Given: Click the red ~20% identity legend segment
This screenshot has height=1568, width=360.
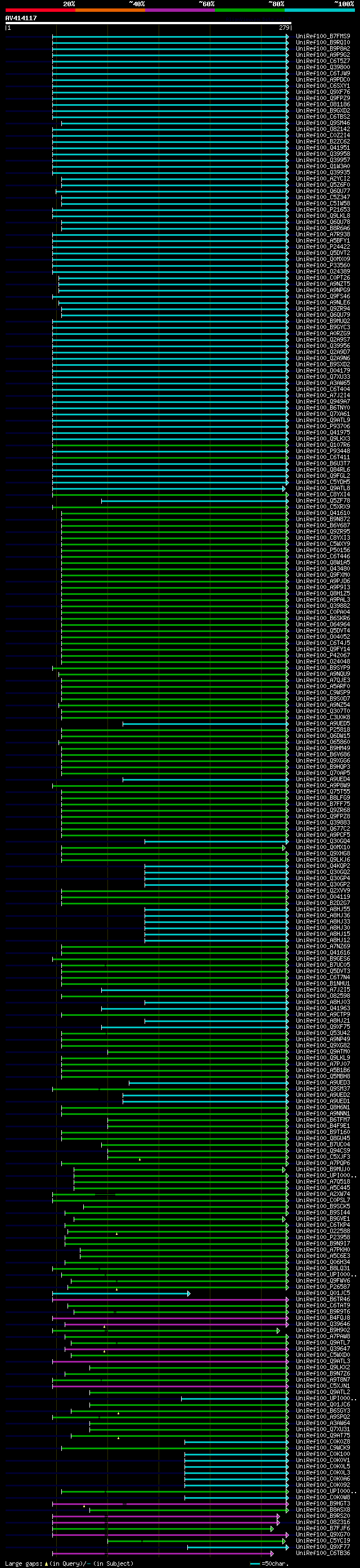Looking at the screenshot, I should point(40,10).
